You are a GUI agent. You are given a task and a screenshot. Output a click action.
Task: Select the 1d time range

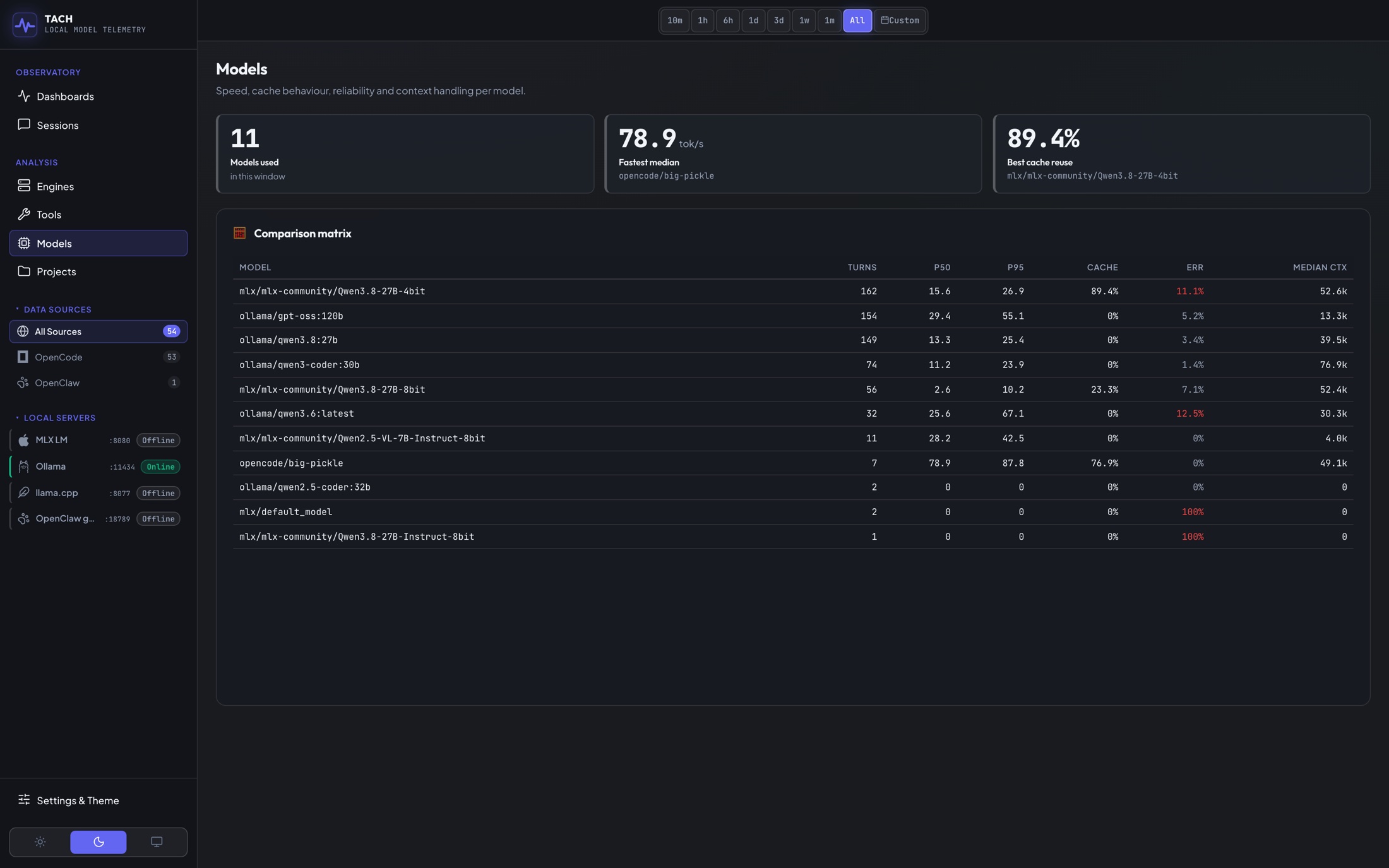point(753,20)
